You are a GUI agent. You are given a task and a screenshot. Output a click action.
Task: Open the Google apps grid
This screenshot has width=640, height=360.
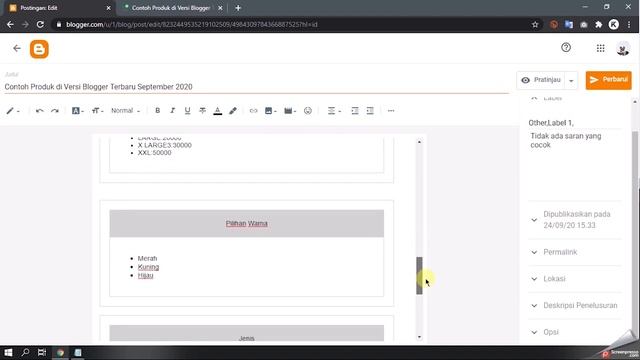(x=600, y=49)
